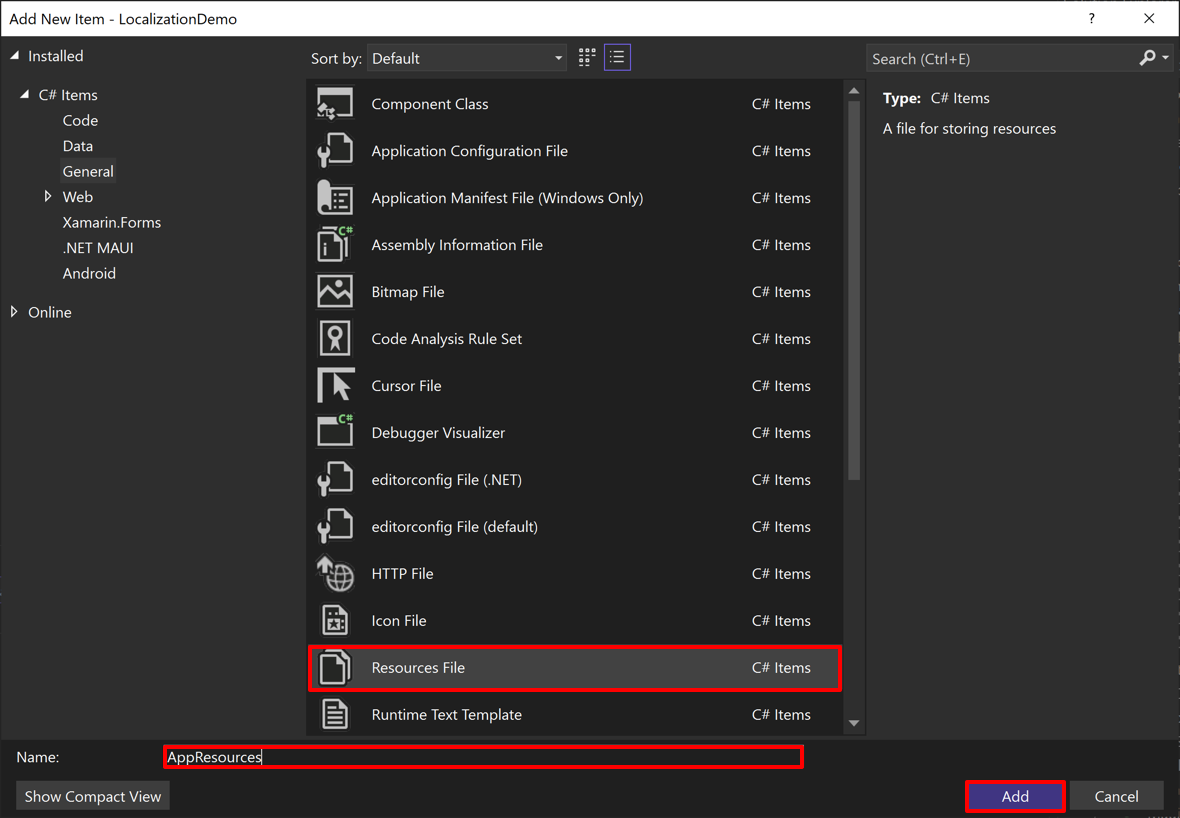Select the Component Class template icon
Viewport: 1180px width, 818px height.
coord(335,103)
